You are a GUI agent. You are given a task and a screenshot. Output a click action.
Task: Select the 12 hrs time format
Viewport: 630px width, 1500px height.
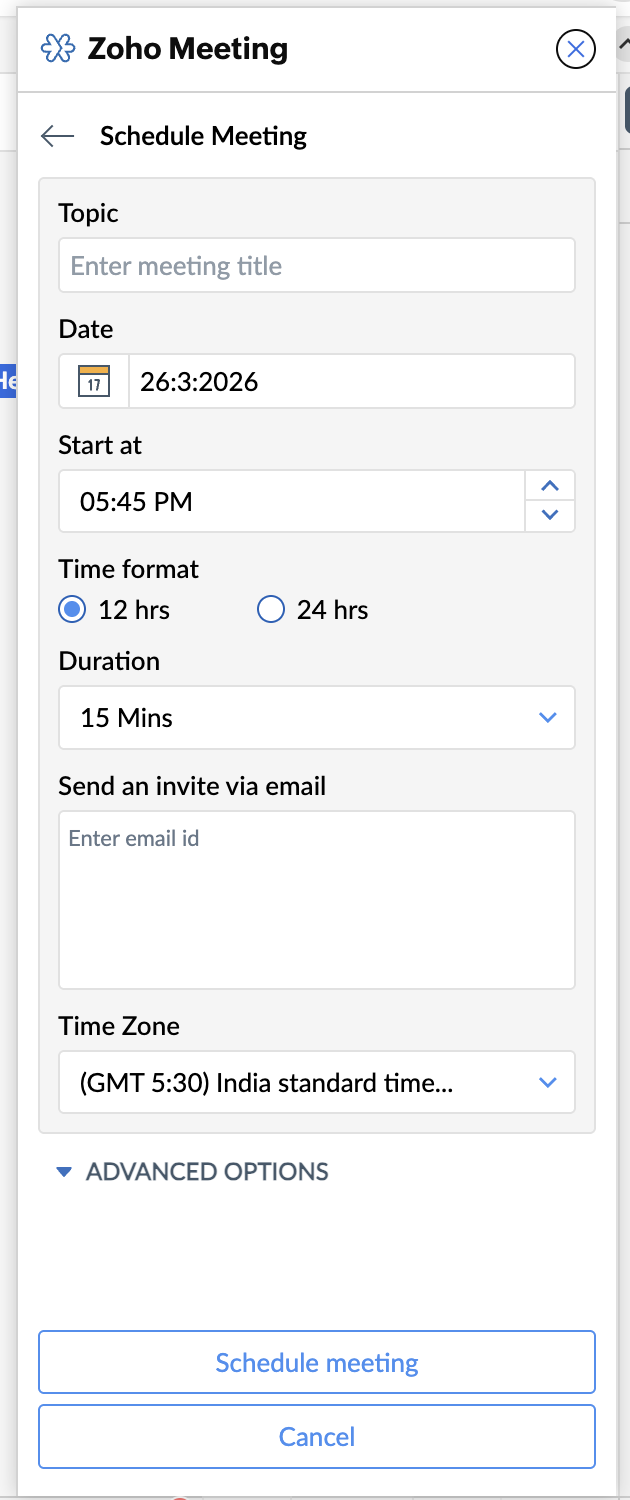click(72, 609)
